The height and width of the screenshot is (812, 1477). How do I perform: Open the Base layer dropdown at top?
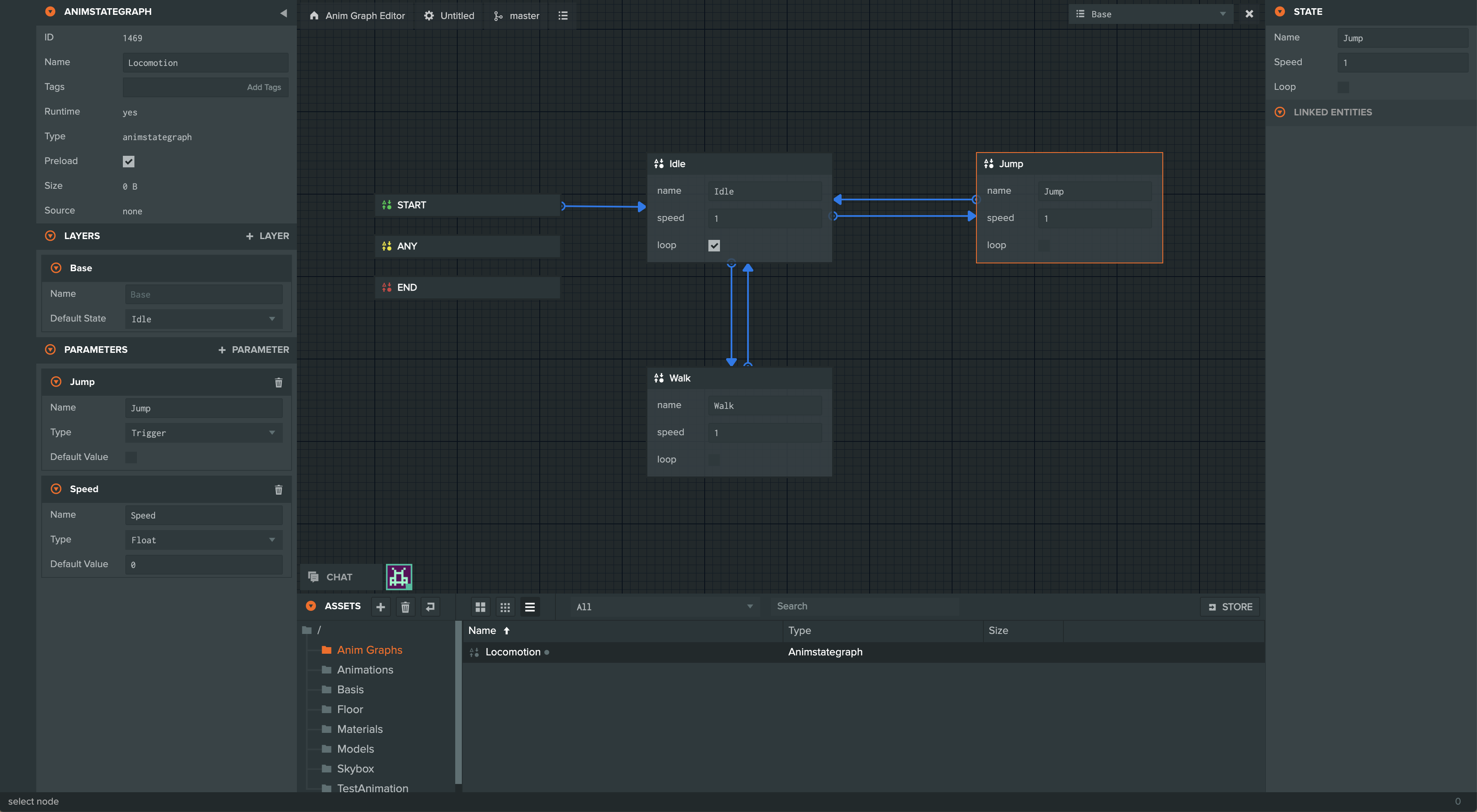pos(1150,14)
